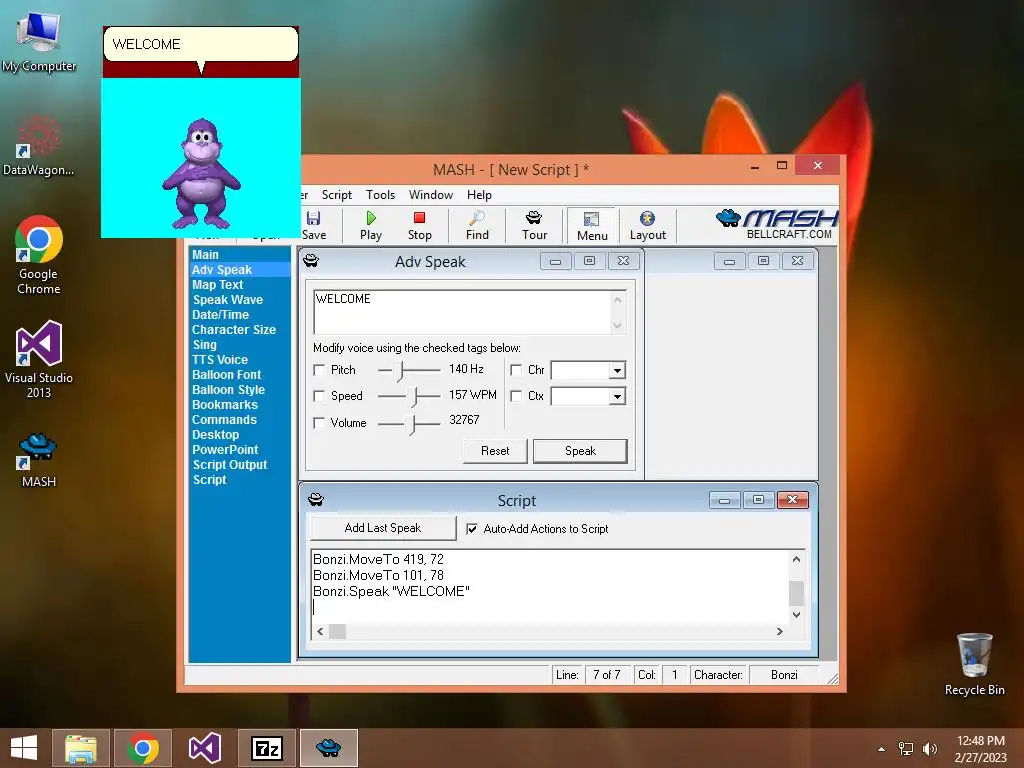This screenshot has width=1024, height=768.
Task: Enable the Volume checkbox
Action: click(x=319, y=423)
